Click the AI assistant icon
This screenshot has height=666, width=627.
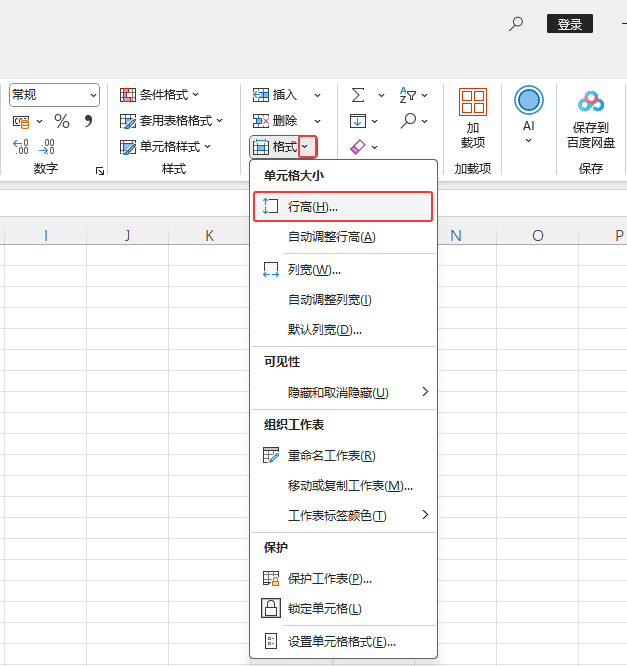click(528, 115)
